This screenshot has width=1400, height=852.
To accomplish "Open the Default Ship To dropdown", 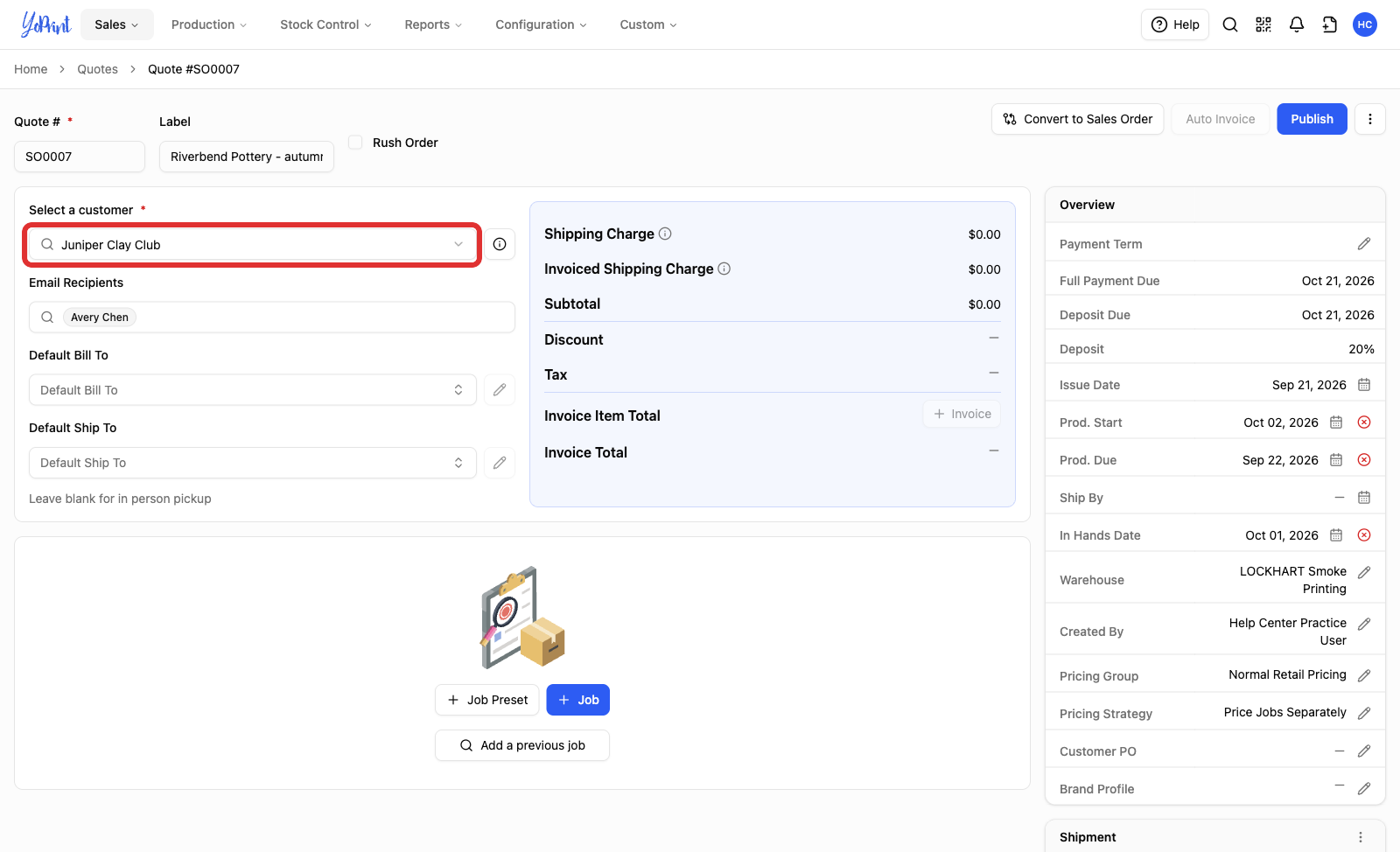I will (253, 463).
